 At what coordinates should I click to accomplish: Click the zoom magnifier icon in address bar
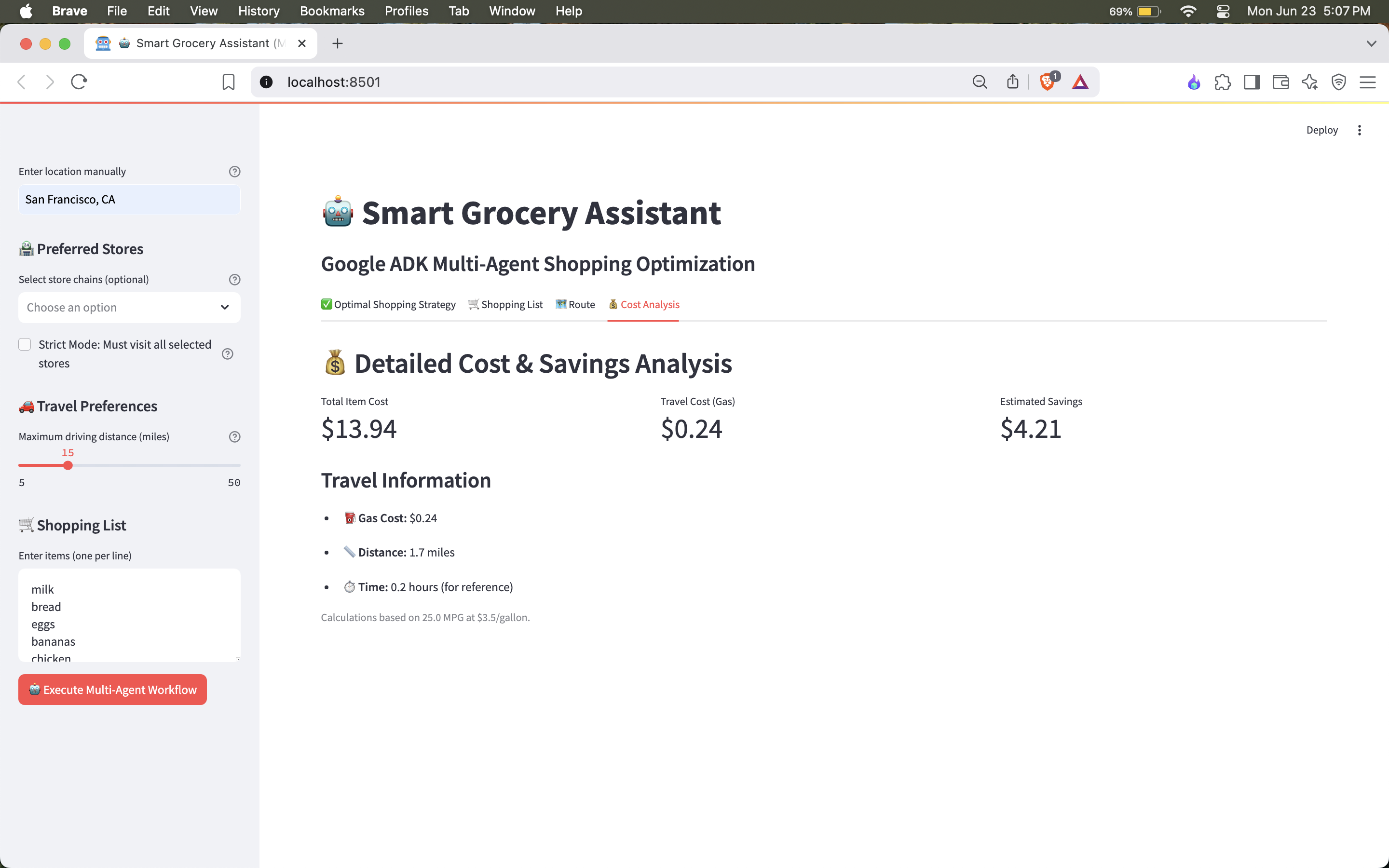pos(980,82)
